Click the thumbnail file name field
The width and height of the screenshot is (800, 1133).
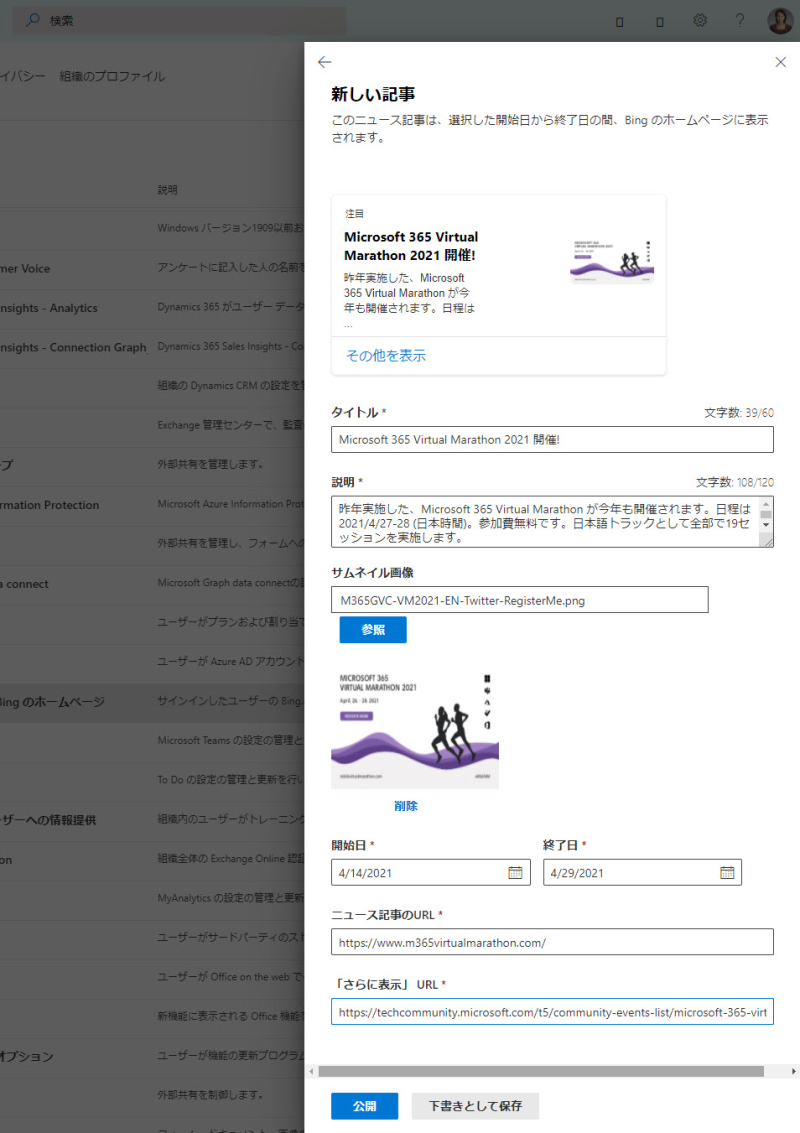click(520, 600)
